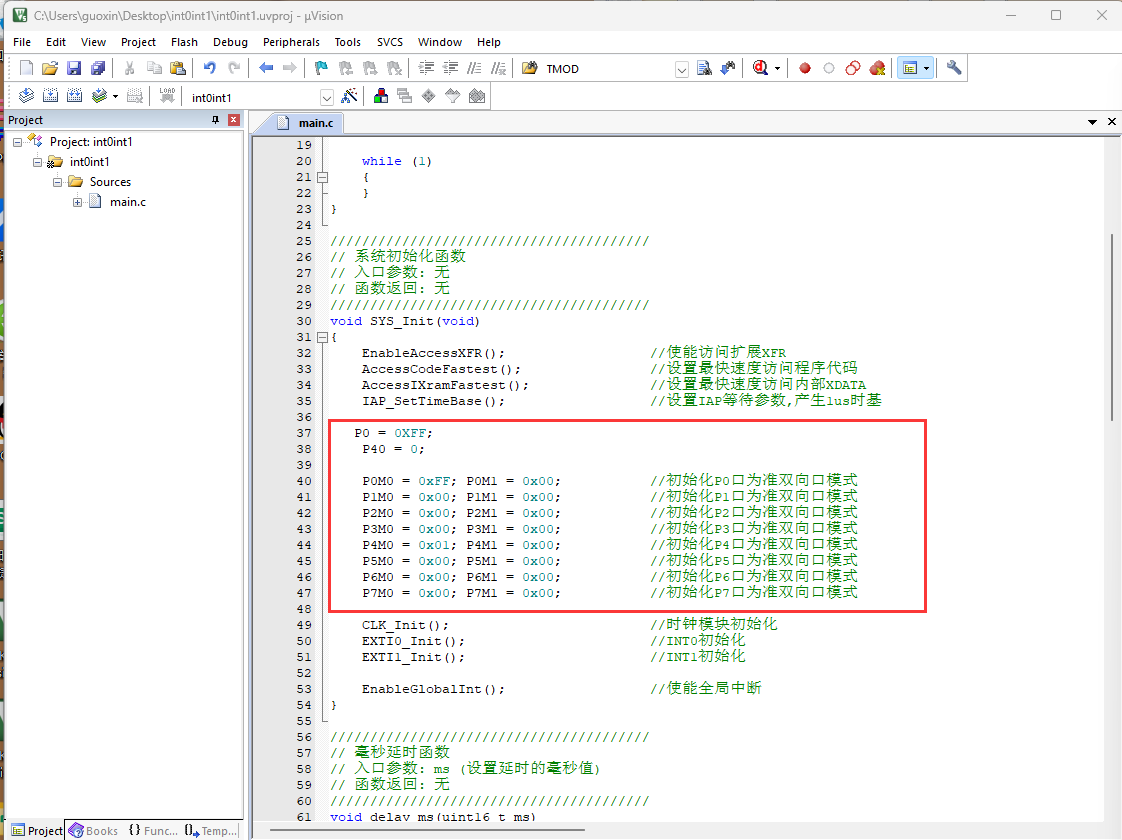Click the Save file icon

[74, 68]
